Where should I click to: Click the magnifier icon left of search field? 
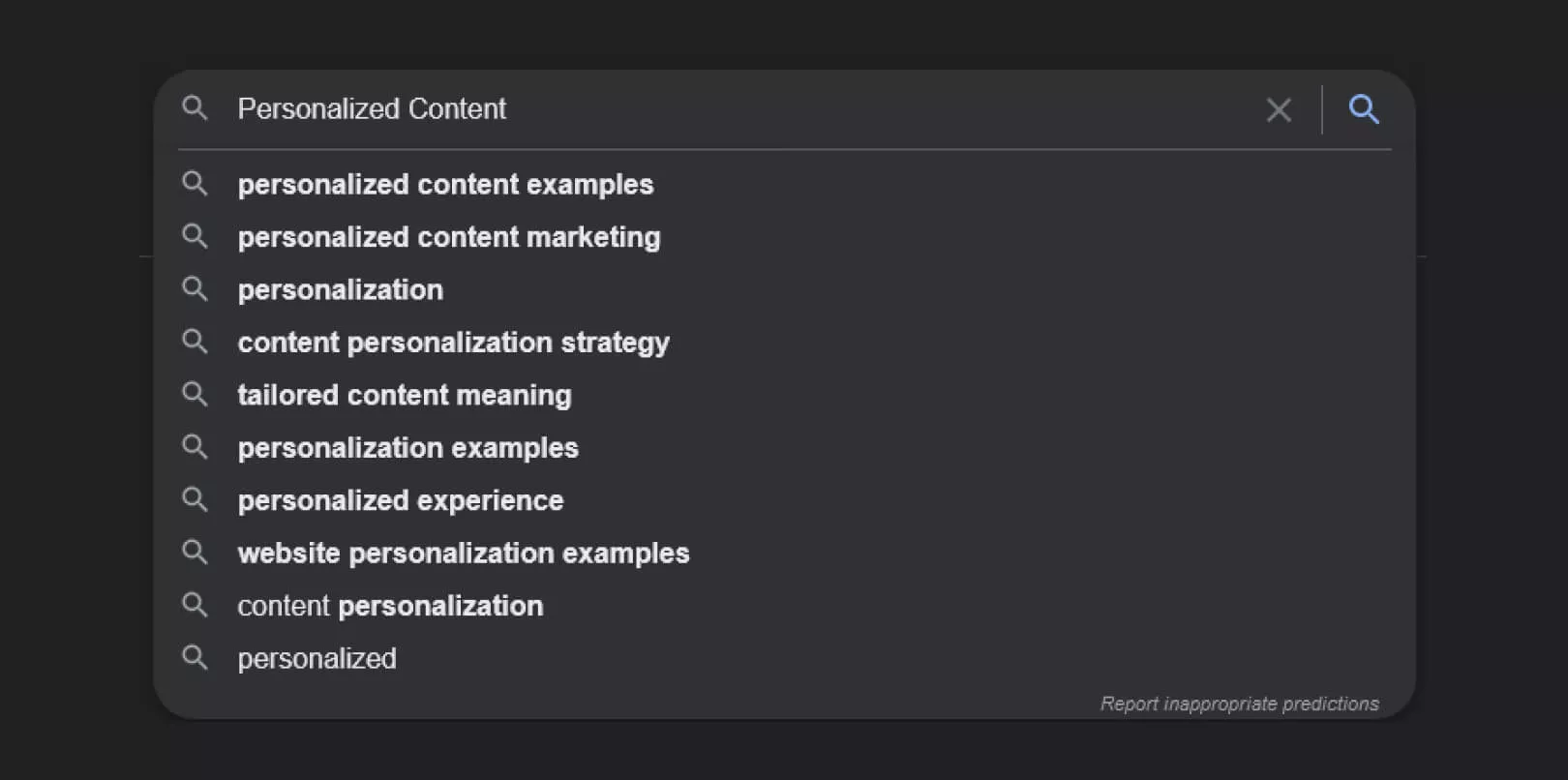click(x=195, y=108)
